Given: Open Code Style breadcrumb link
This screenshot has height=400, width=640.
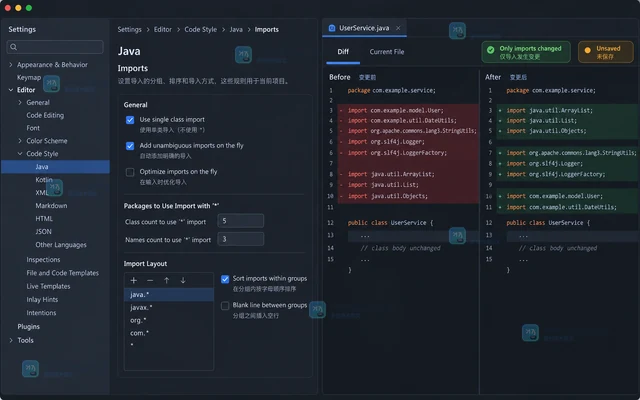Looking at the screenshot, I should point(200,29).
